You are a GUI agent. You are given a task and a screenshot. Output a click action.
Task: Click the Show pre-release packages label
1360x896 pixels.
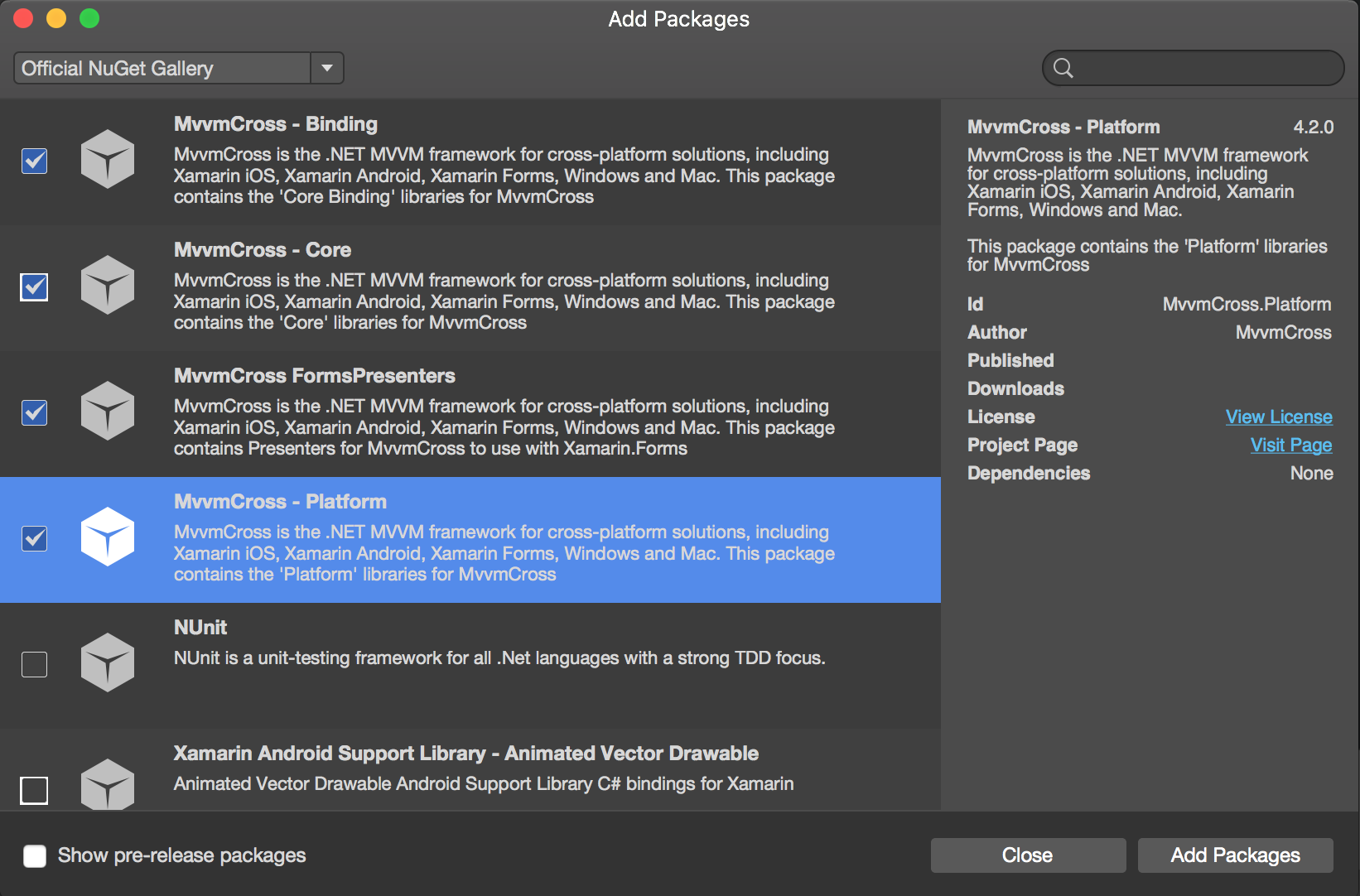point(182,855)
